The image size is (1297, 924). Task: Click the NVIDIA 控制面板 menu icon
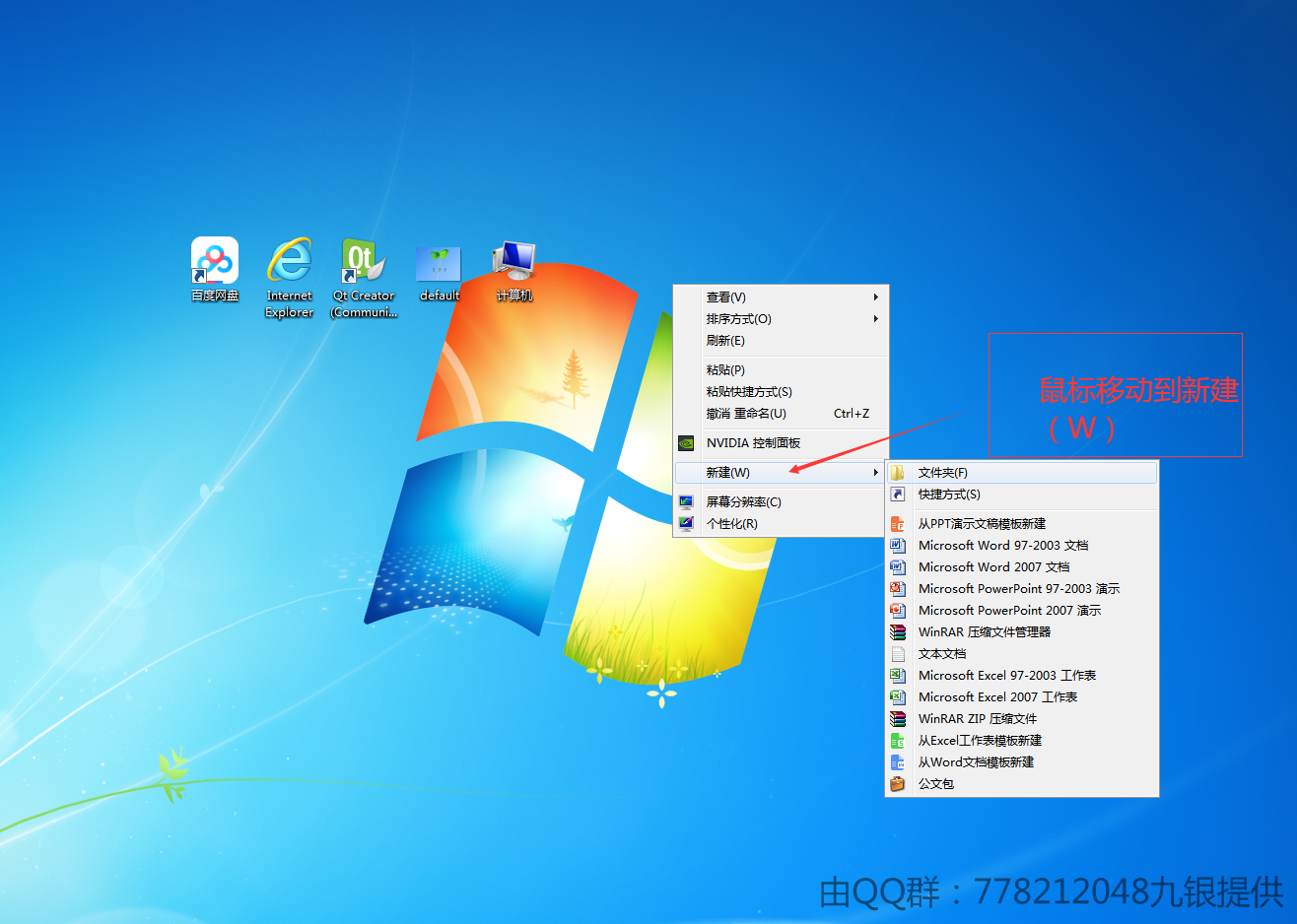pyautogui.click(x=686, y=443)
